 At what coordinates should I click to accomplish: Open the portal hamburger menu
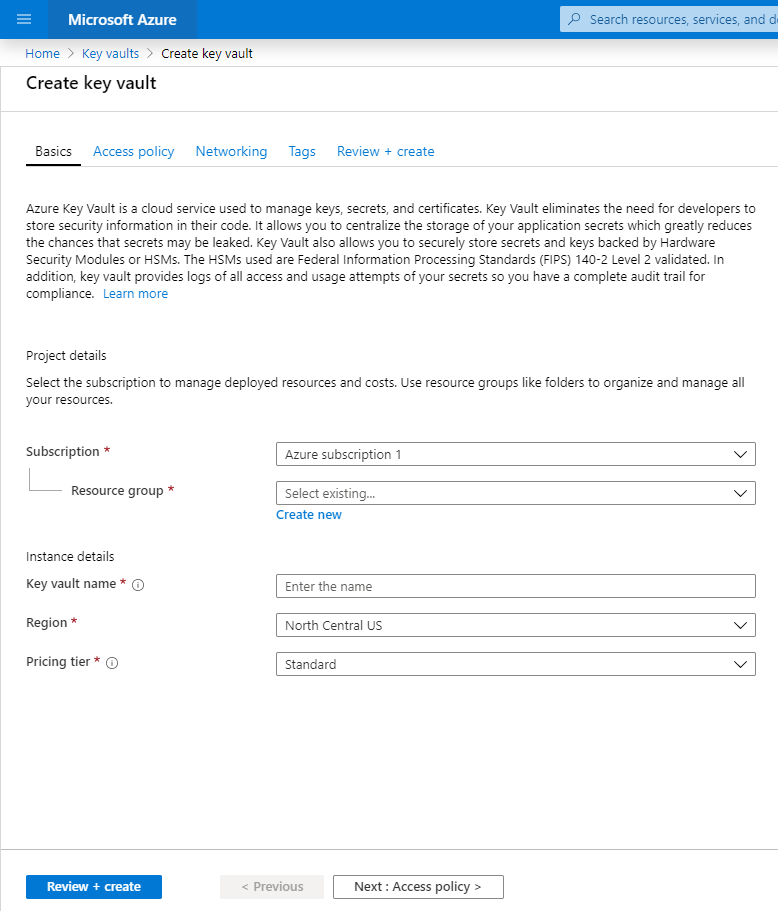[24, 19]
